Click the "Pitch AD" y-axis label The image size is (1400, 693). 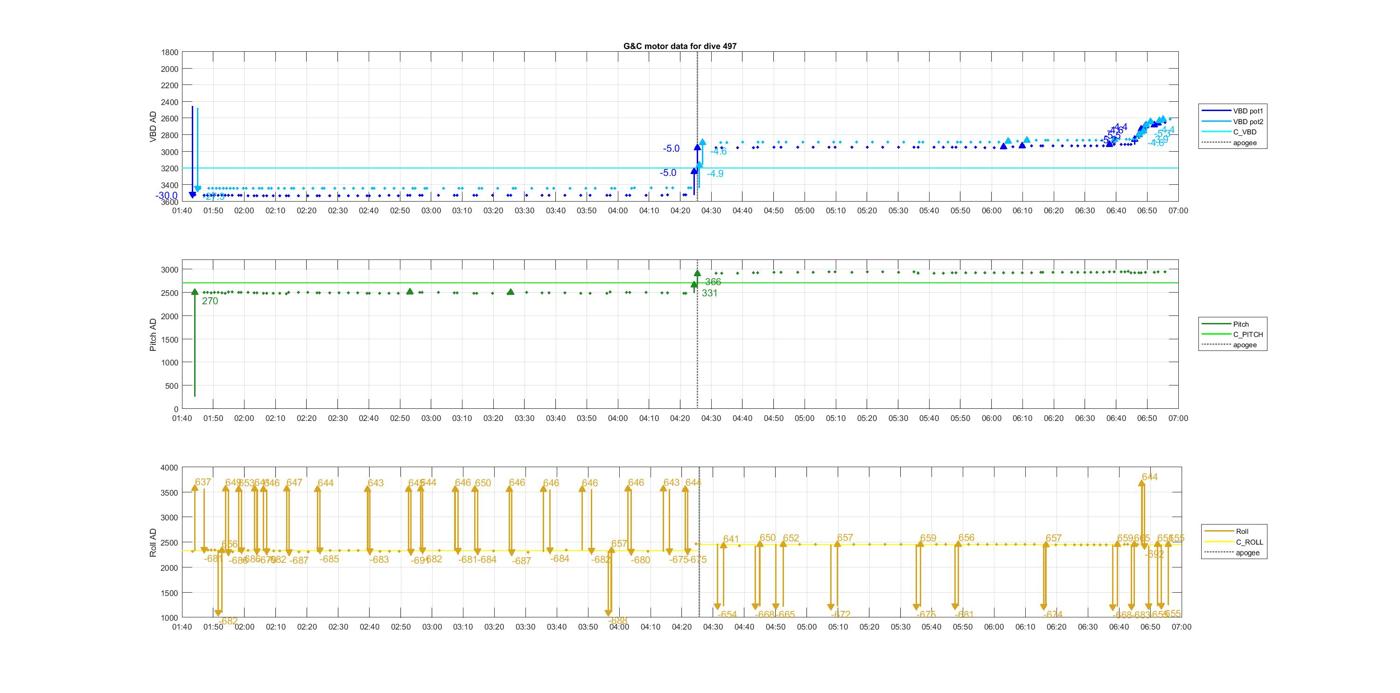[154, 334]
